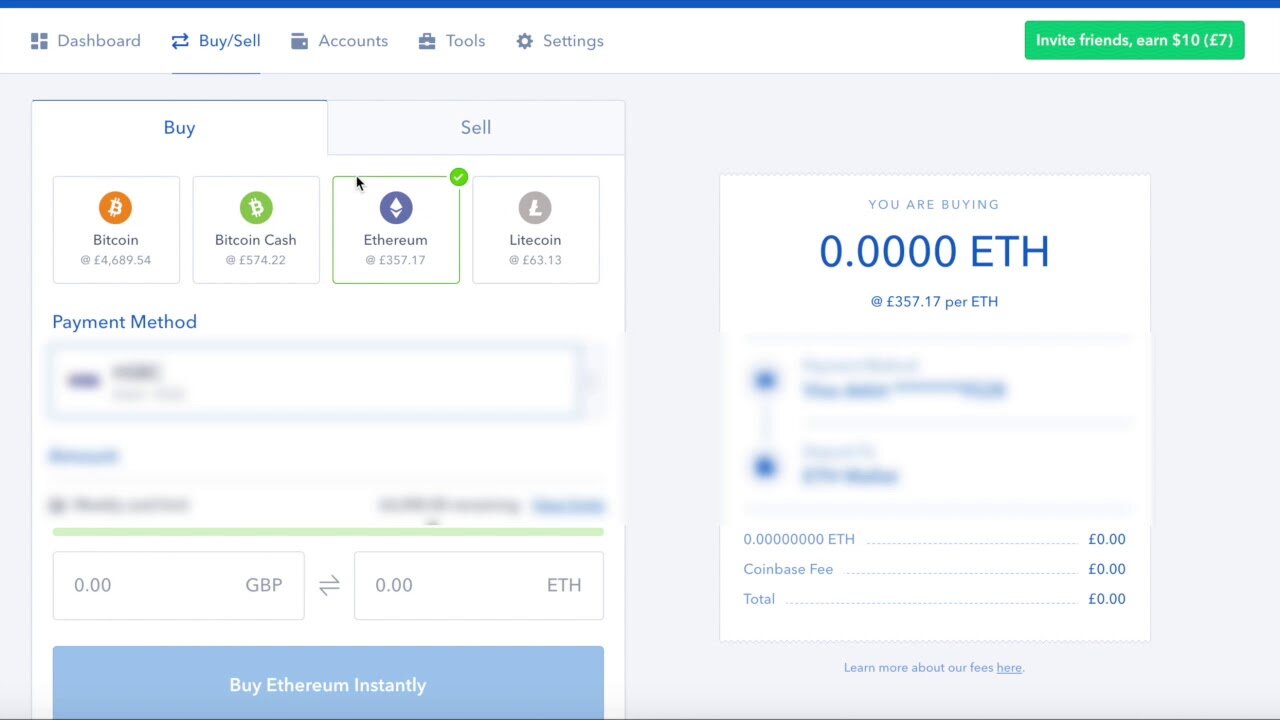Click the Tools briefcase icon
Viewport: 1280px width, 720px height.
[427, 41]
